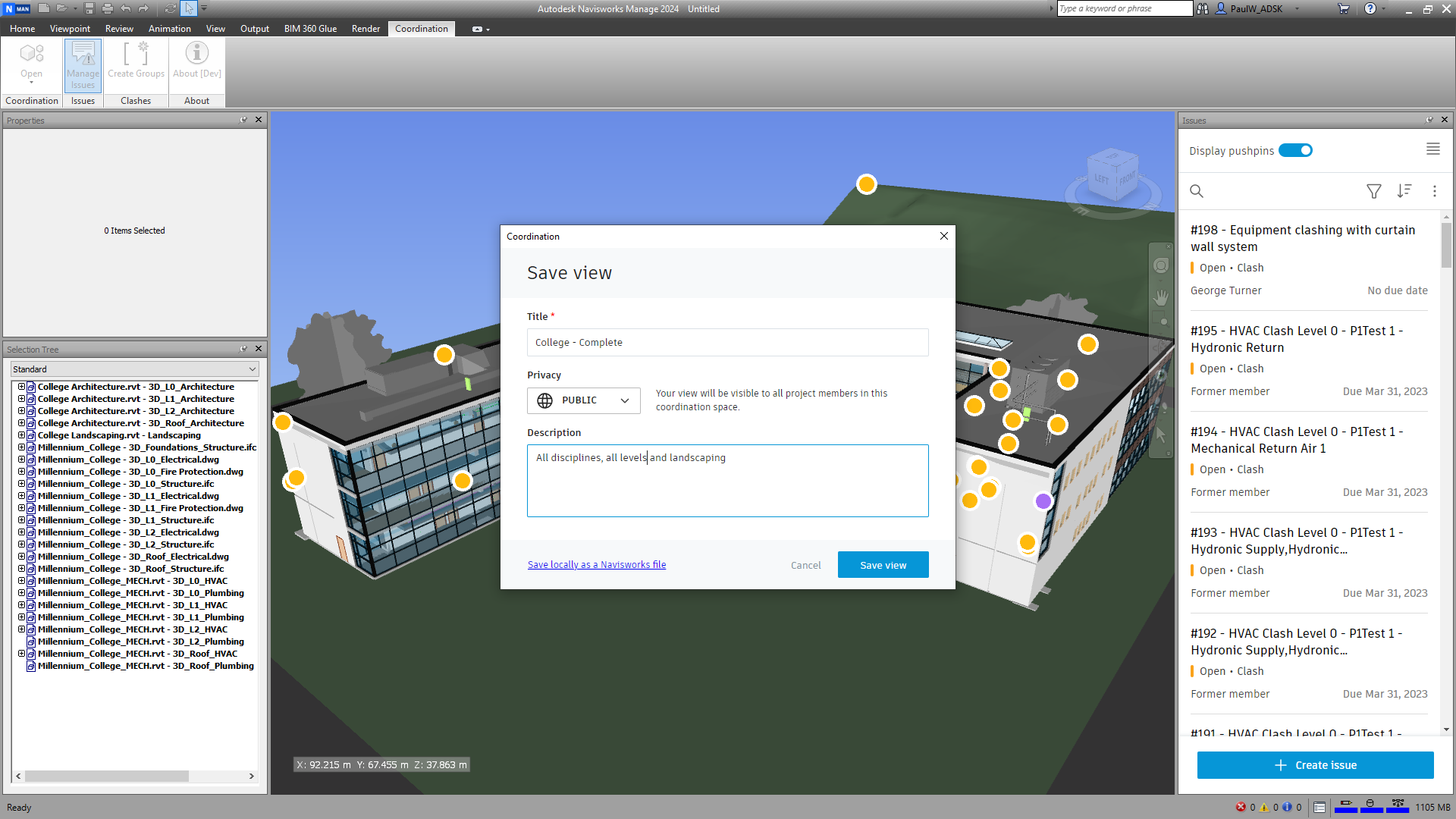Switch to the Viewpoint ribbon tab
The image size is (1456, 819).
(x=70, y=29)
